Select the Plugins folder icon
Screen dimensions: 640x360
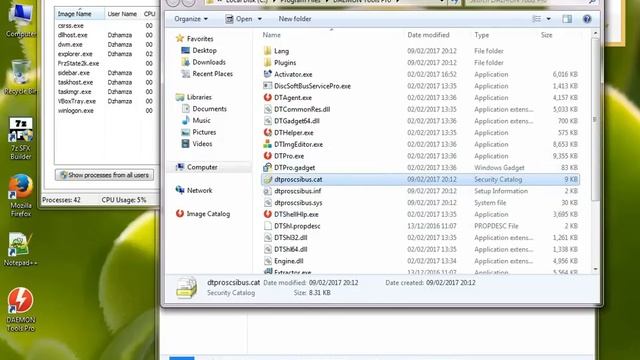click(x=267, y=62)
